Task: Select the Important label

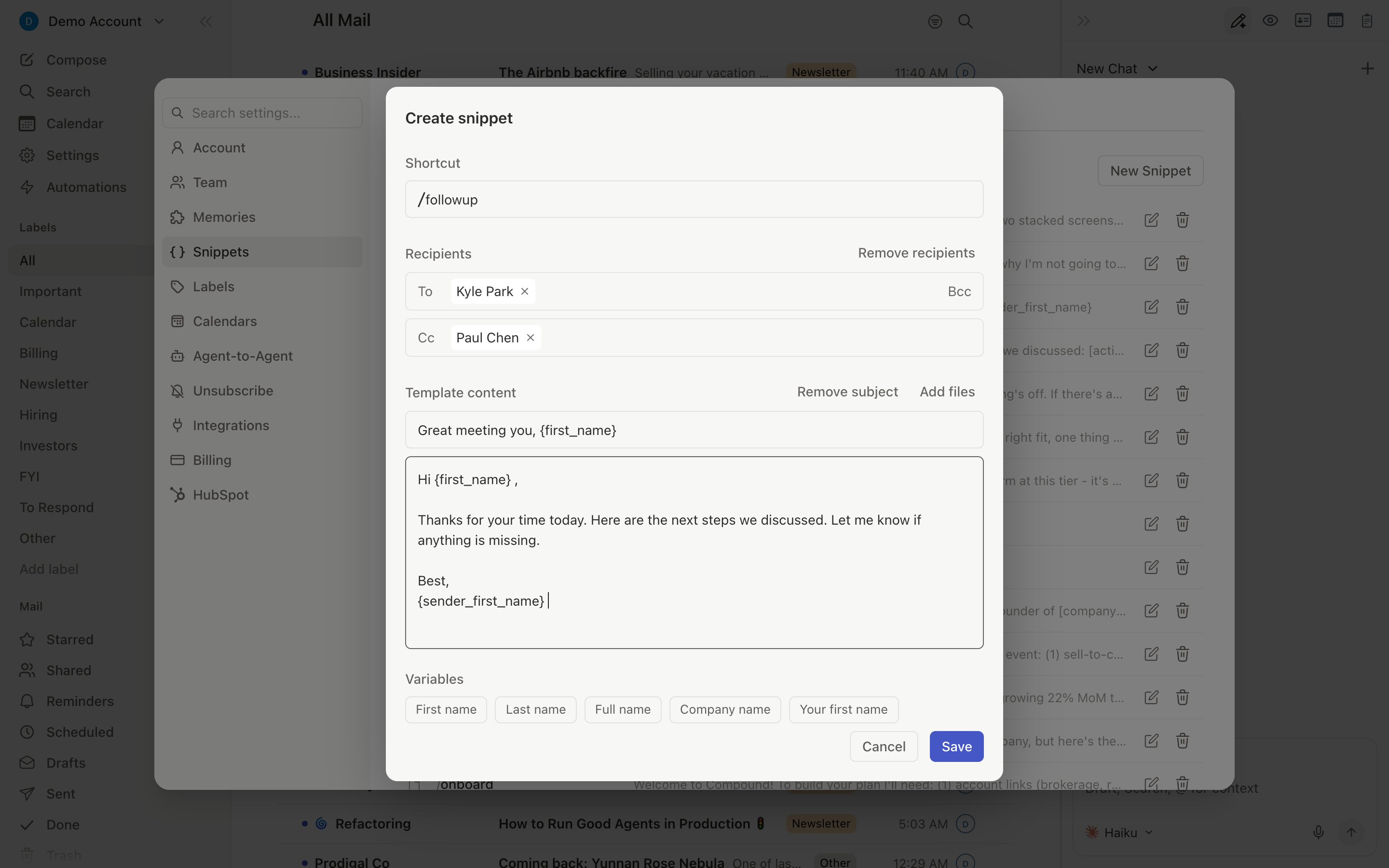Action: pos(51,291)
